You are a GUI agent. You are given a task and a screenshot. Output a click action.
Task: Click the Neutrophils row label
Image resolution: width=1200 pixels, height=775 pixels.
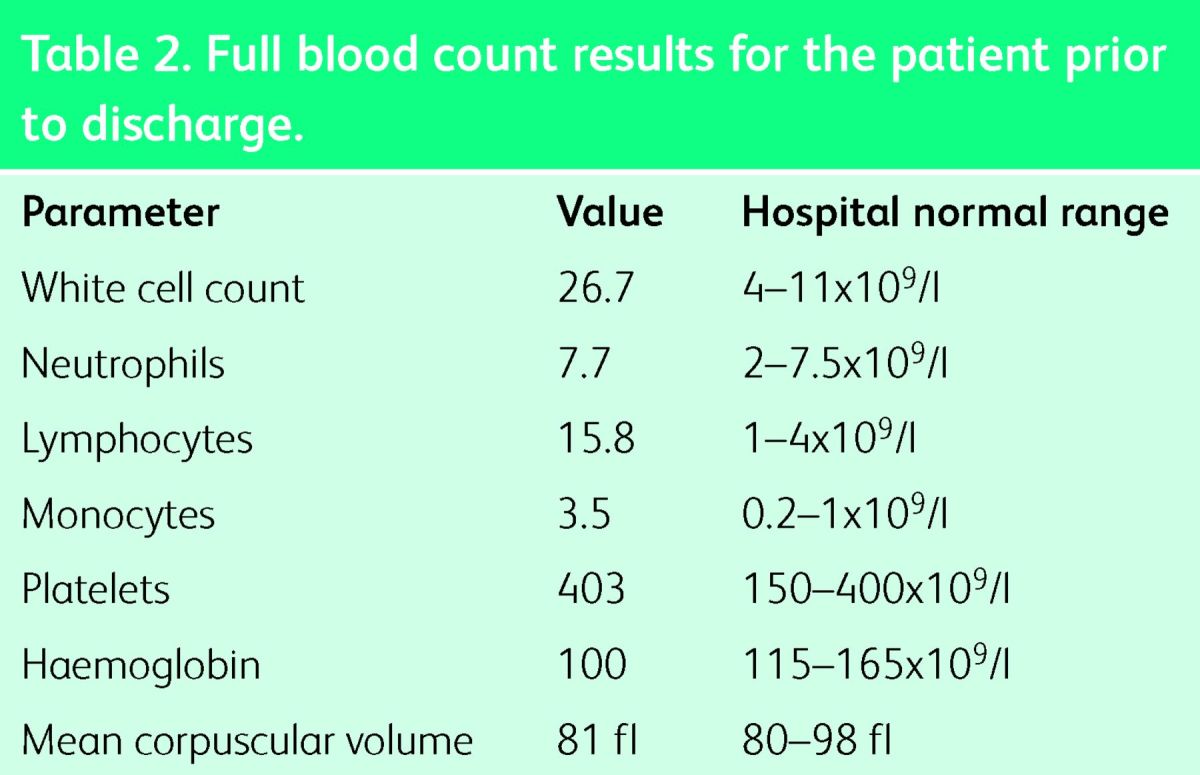tap(123, 364)
